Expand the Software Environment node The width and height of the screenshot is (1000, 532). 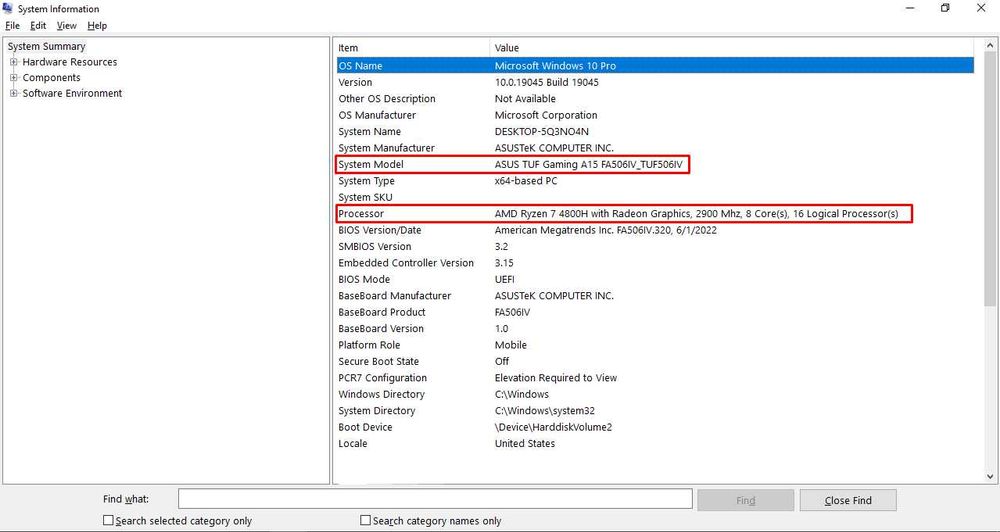(13, 93)
